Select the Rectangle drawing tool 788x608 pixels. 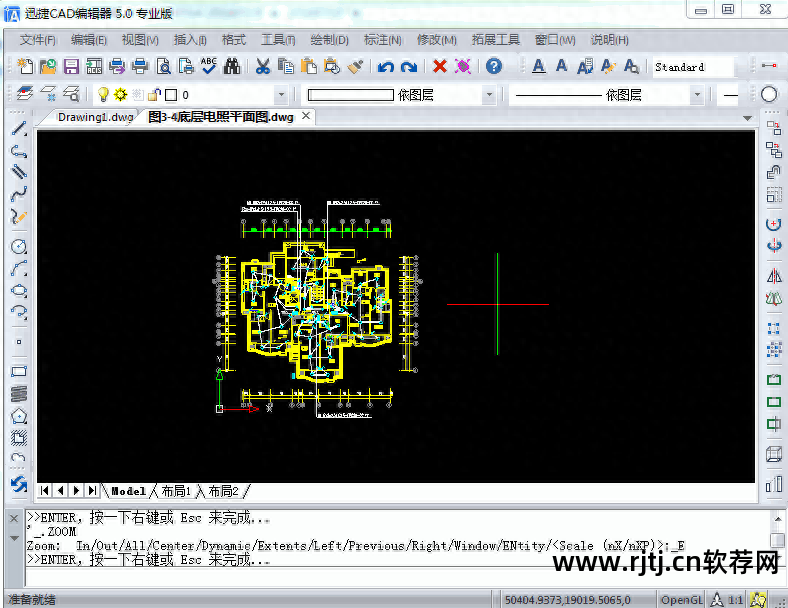[x=19, y=371]
